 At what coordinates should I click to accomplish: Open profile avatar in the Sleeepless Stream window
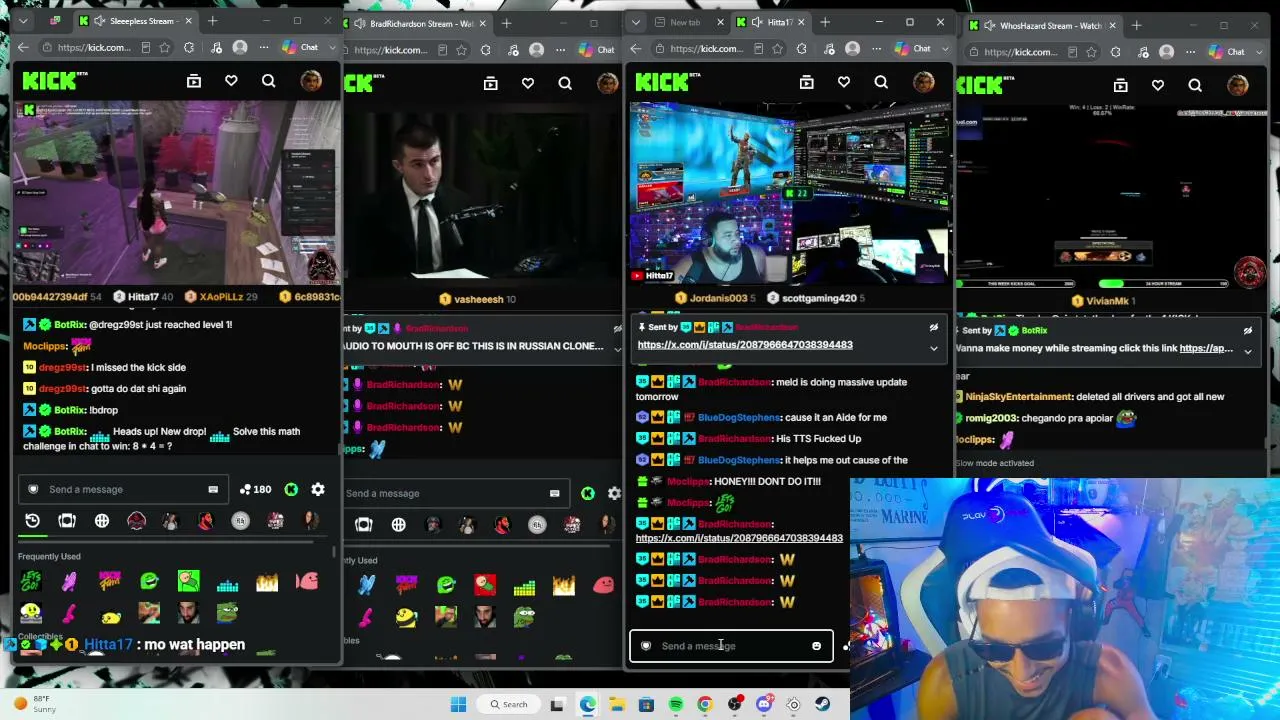click(x=311, y=81)
